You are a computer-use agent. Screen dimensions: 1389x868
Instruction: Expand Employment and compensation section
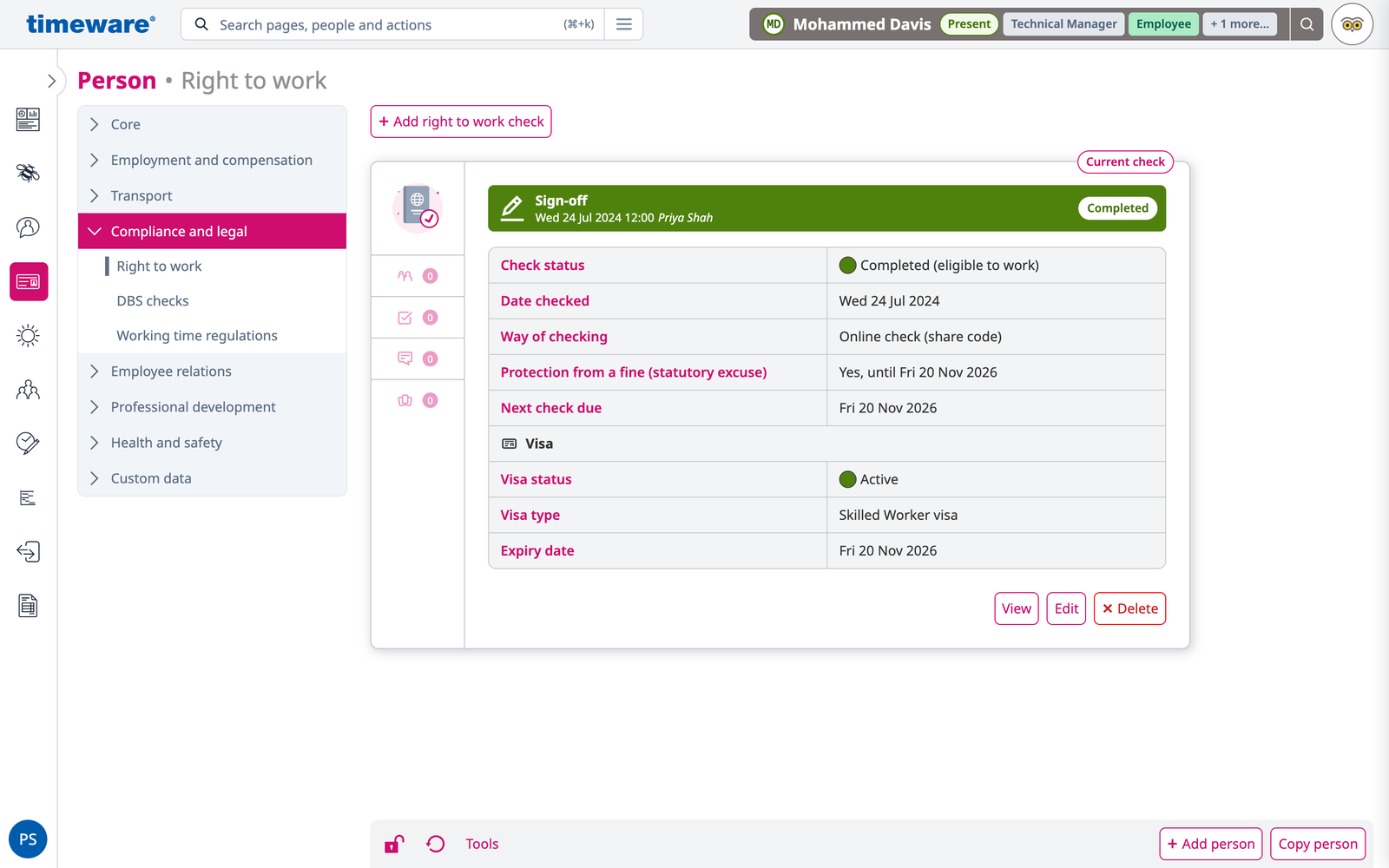(212, 160)
